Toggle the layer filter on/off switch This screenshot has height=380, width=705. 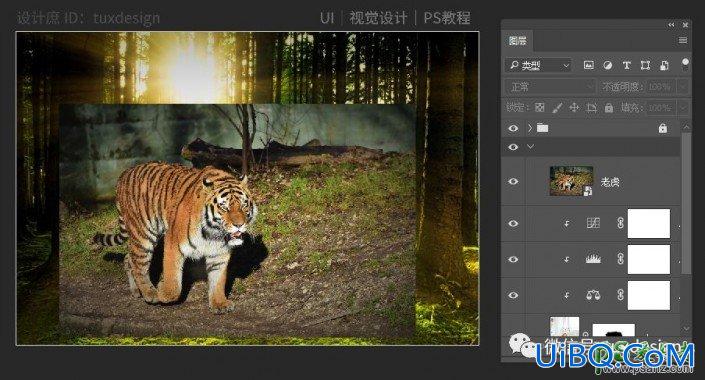685,64
